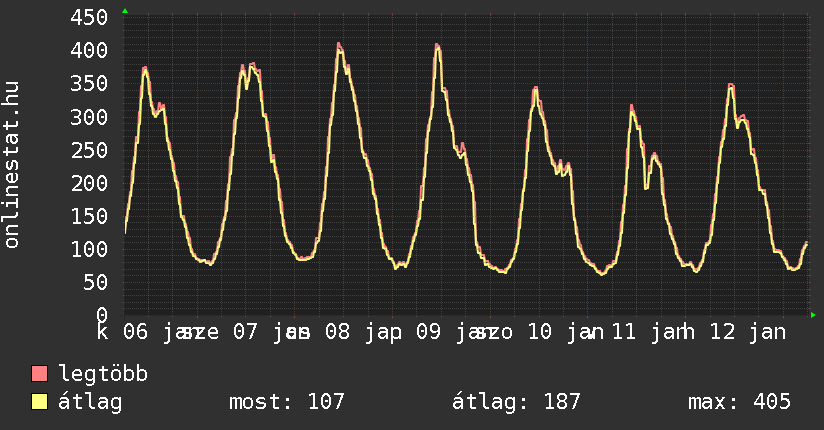Click the red legtöbb legend swatch

pyautogui.click(x=40, y=375)
